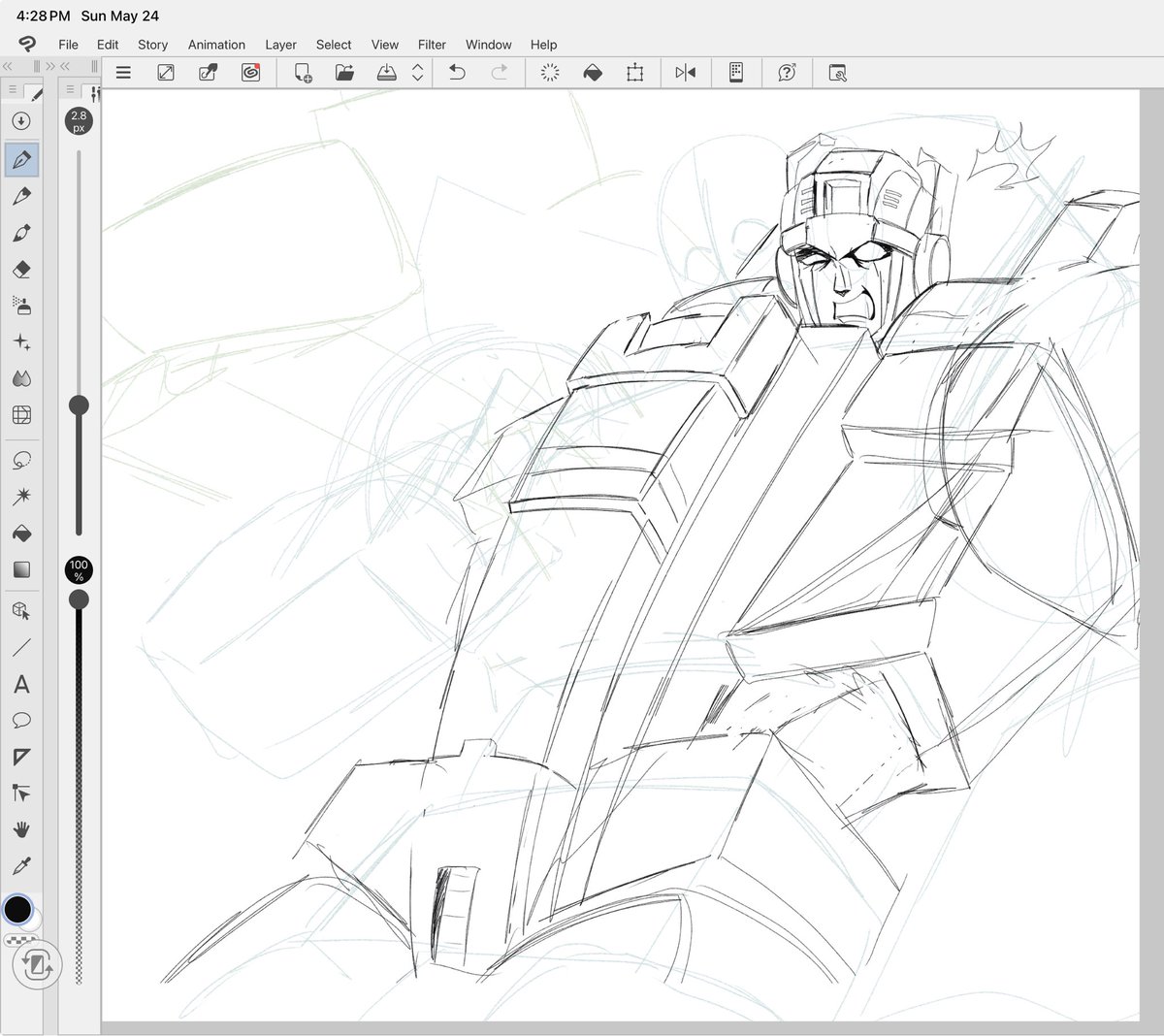Screen dimensions: 1164x1036
Task: Select the Text tool
Action: [x=21, y=685]
